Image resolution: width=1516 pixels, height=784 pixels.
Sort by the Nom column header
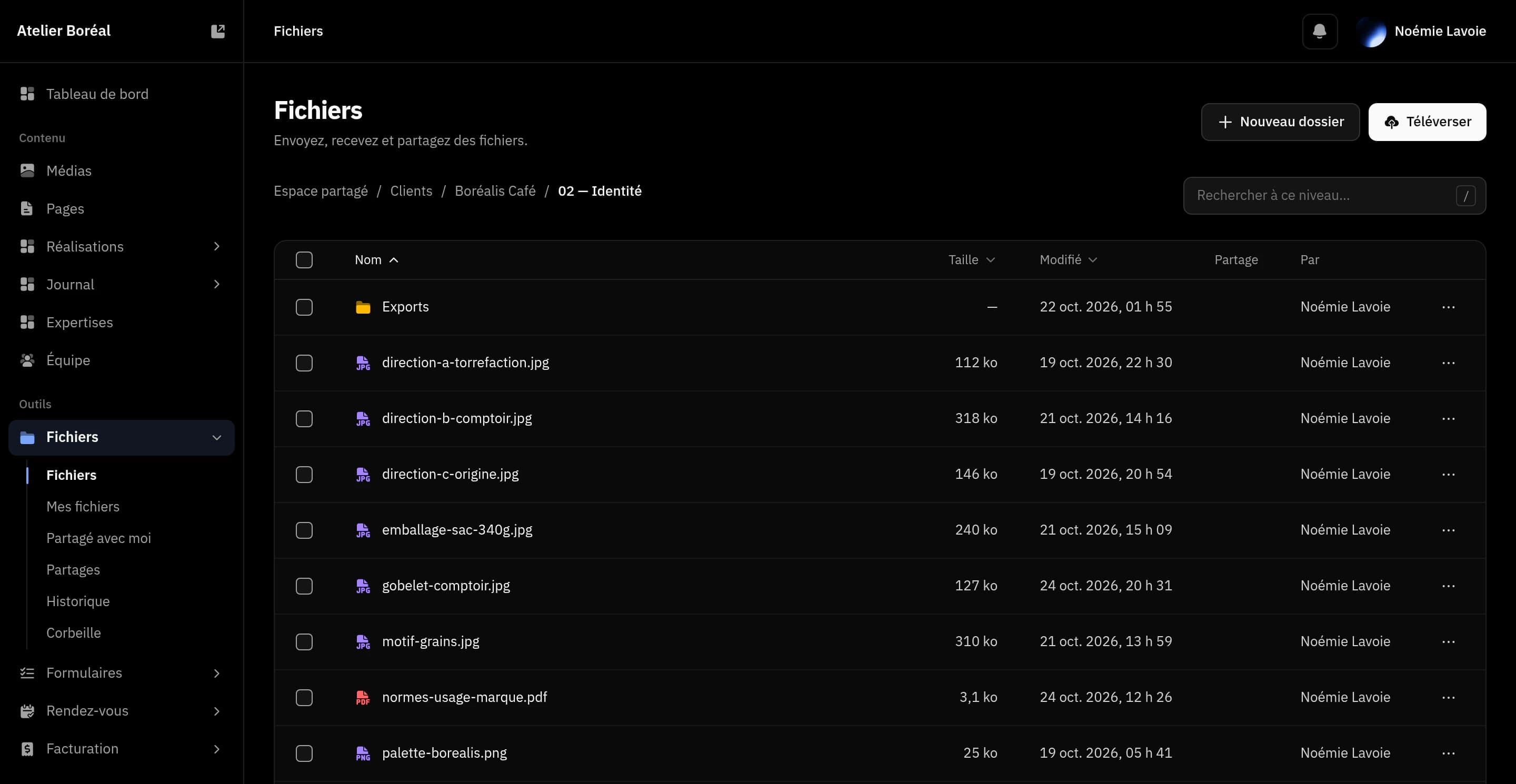tap(376, 260)
